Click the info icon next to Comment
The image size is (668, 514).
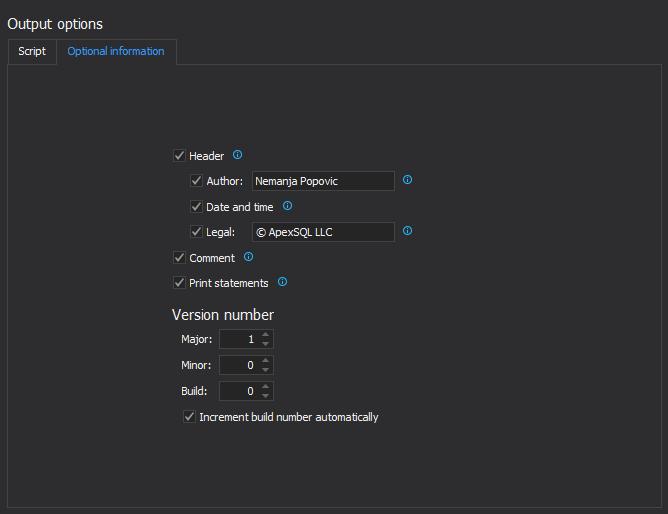coord(248,257)
